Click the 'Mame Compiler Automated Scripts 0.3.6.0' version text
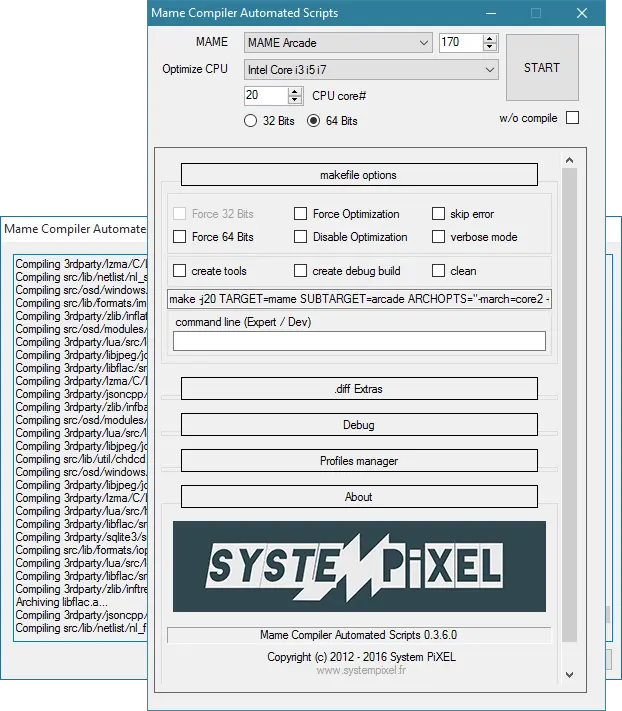 click(x=359, y=635)
